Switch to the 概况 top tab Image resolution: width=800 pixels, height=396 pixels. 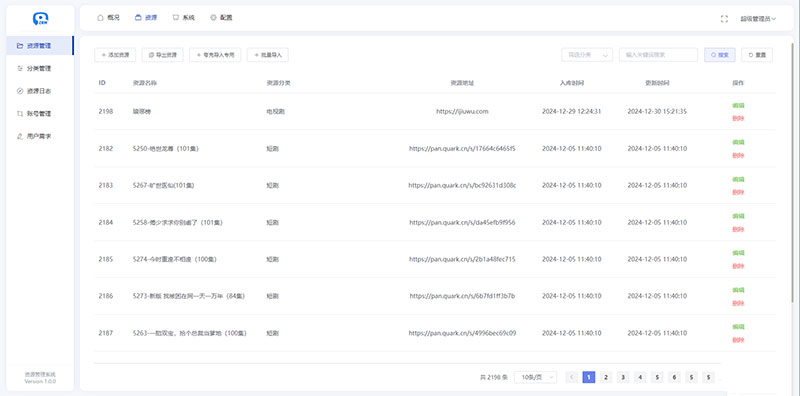[108, 17]
